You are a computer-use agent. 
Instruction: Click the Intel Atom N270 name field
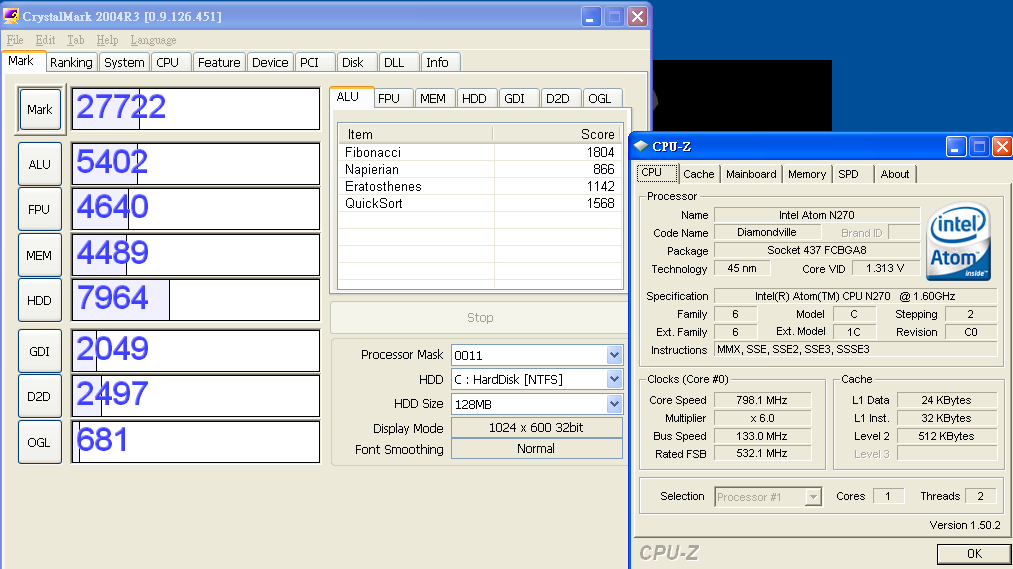tap(817, 215)
